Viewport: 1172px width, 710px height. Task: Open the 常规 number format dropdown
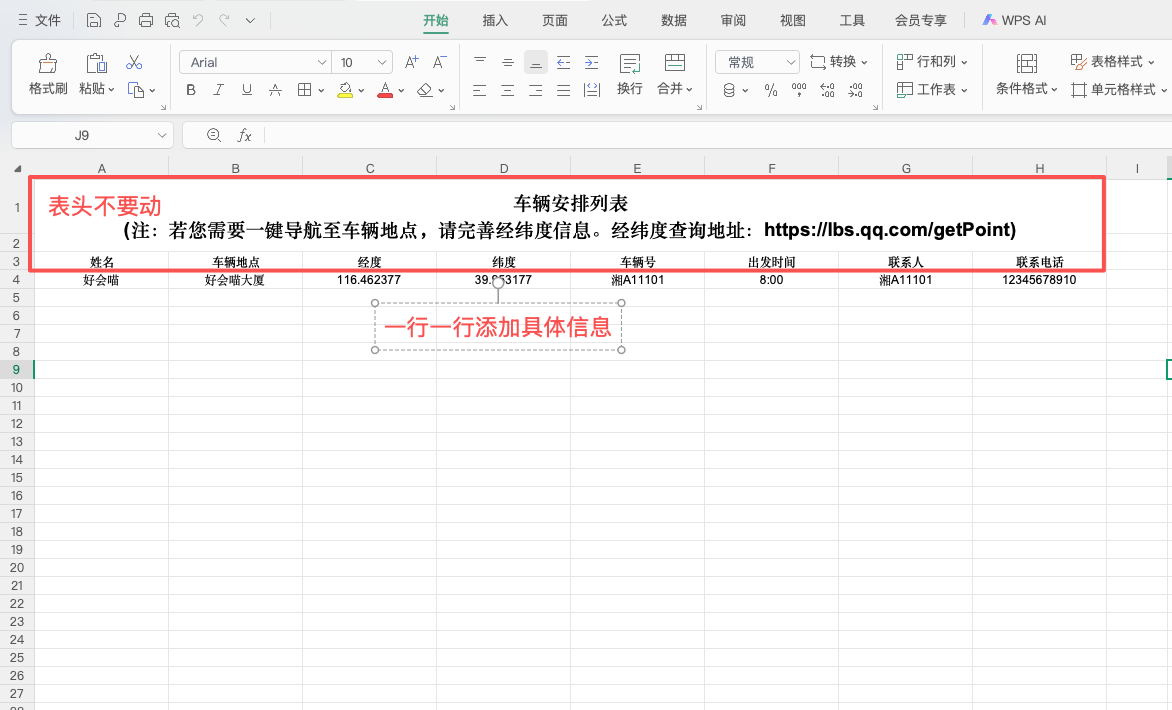790,62
